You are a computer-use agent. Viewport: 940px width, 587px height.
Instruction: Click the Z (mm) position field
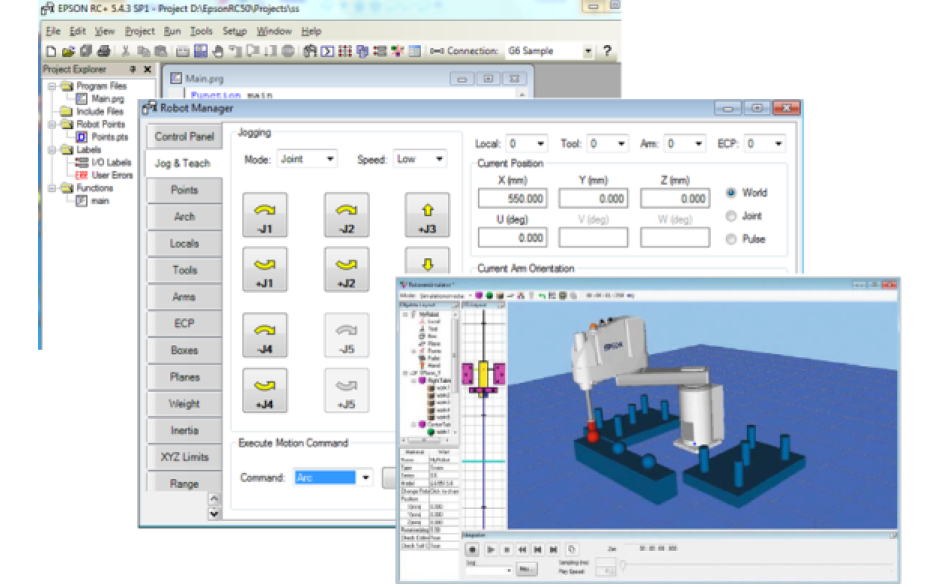coord(675,198)
